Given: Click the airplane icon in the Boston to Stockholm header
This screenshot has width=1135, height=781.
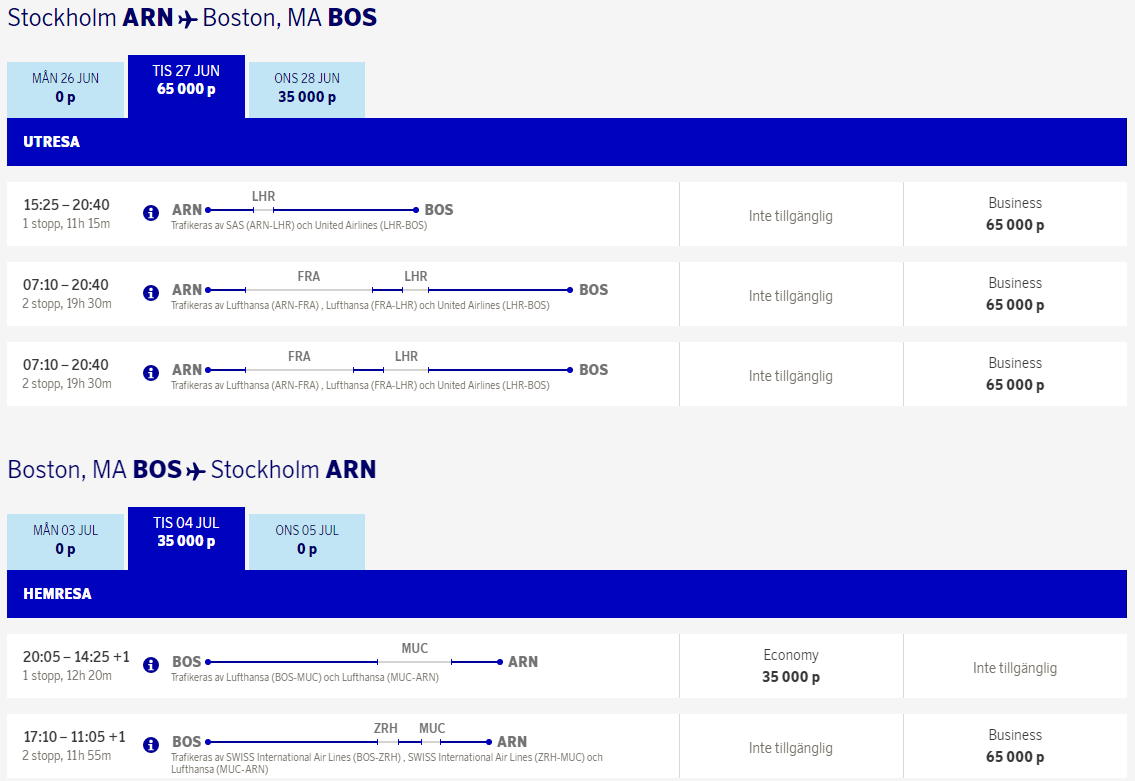Looking at the screenshot, I should 193,470.
